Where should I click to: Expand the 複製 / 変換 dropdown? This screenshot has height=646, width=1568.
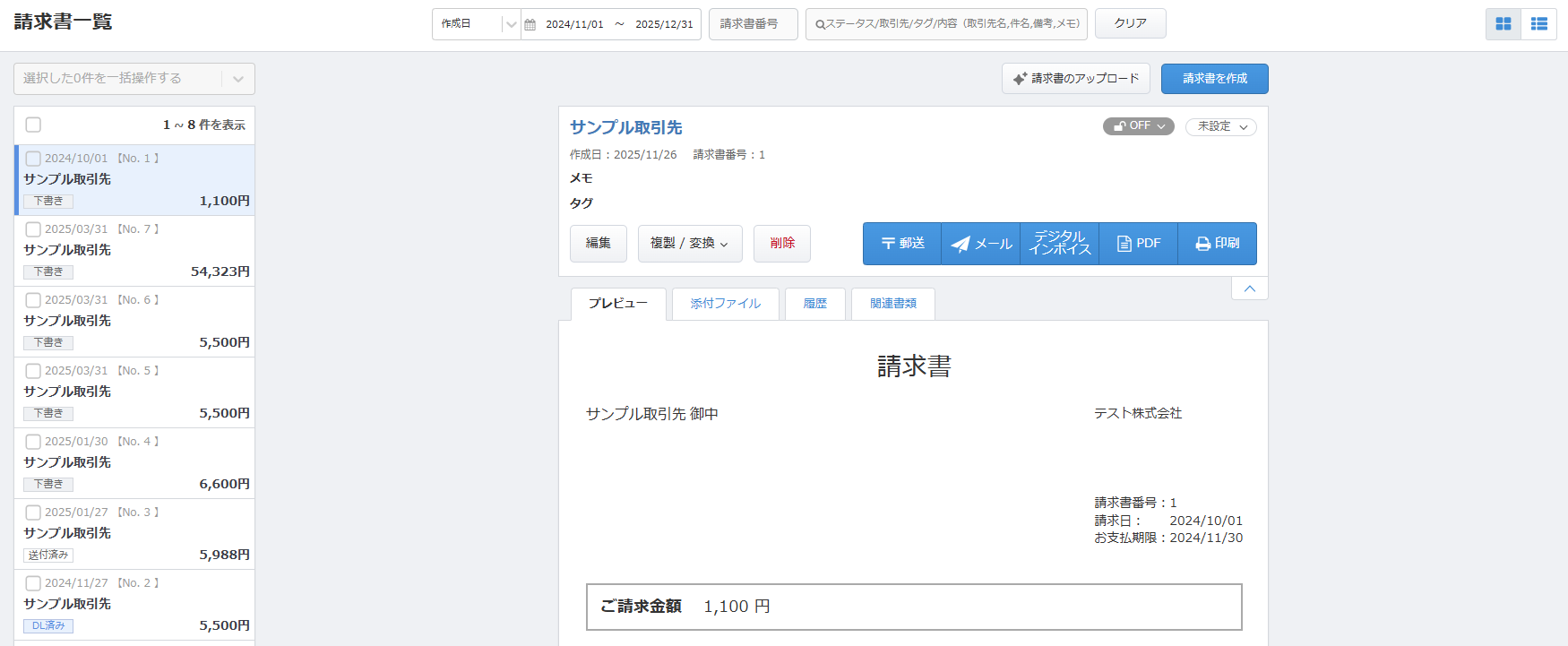690,244
